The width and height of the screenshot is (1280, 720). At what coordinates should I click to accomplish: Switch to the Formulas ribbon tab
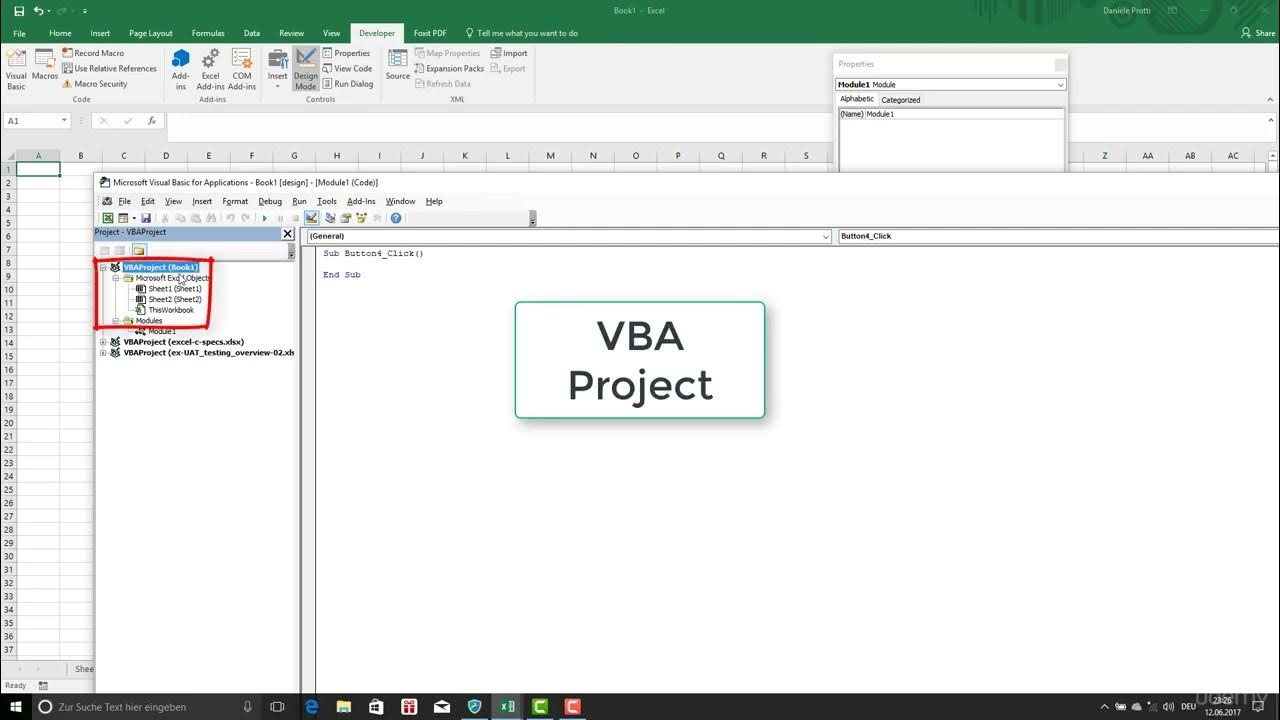(x=208, y=33)
